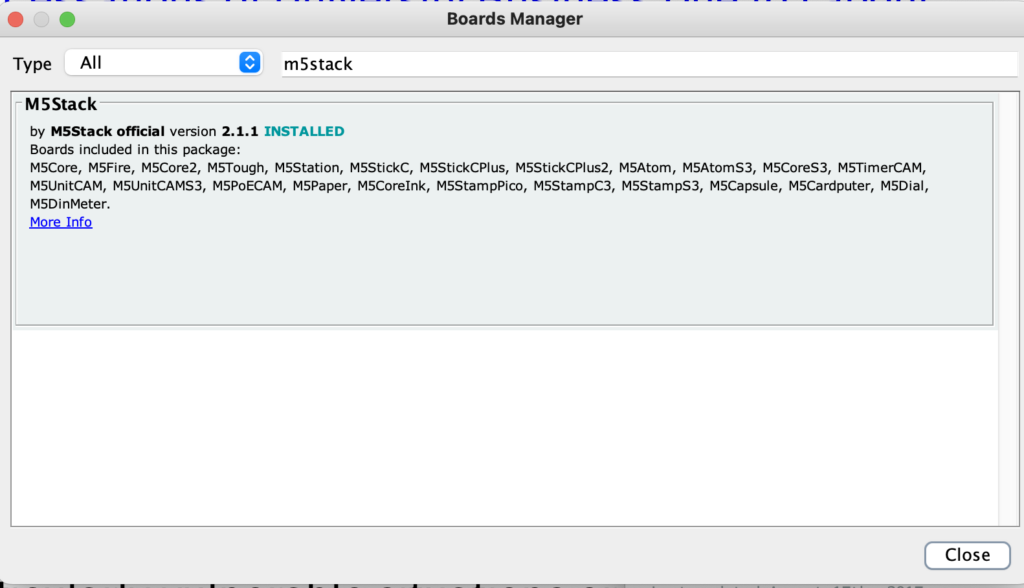Click the teal INSTALLED status label
This screenshot has height=588, width=1024.
(304, 131)
